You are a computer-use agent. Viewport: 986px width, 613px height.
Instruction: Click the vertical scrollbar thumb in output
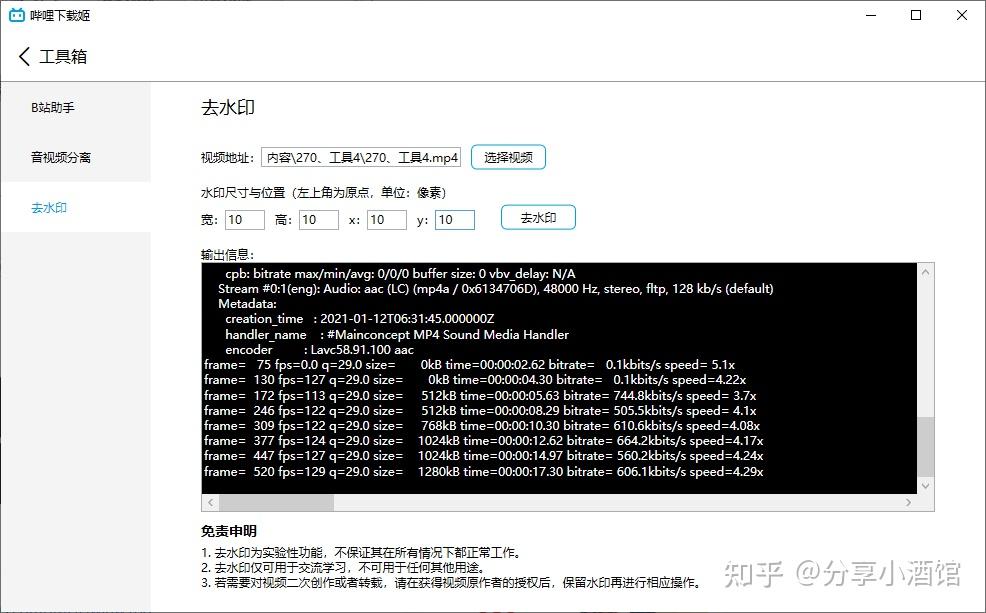[x=925, y=446]
